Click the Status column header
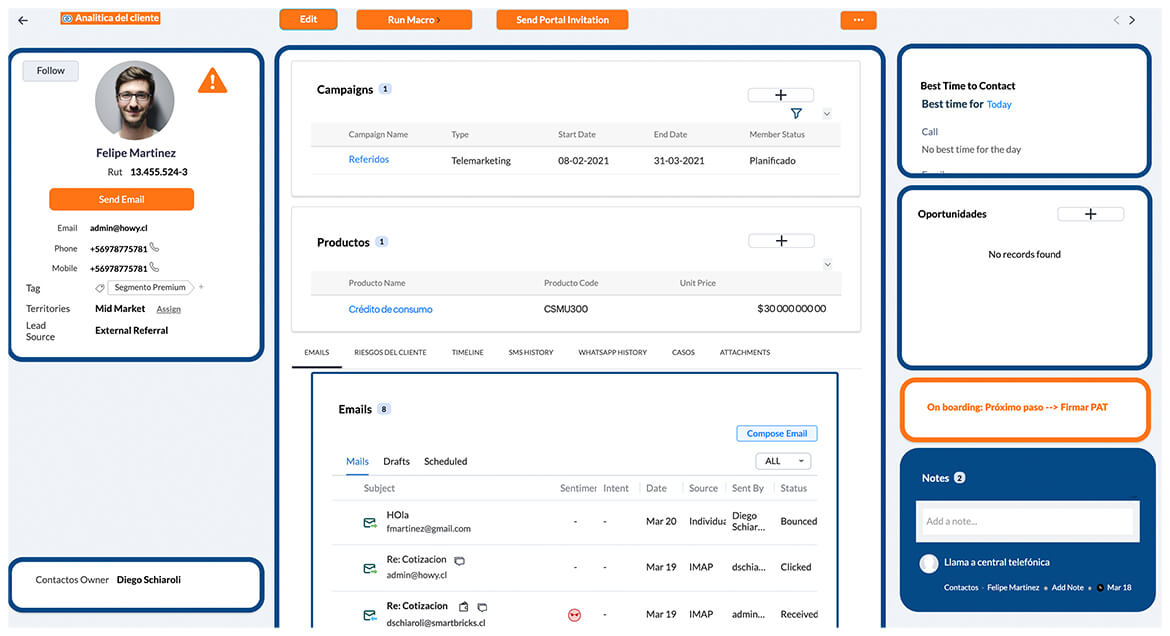This screenshot has height=636, width=1170. click(x=793, y=488)
